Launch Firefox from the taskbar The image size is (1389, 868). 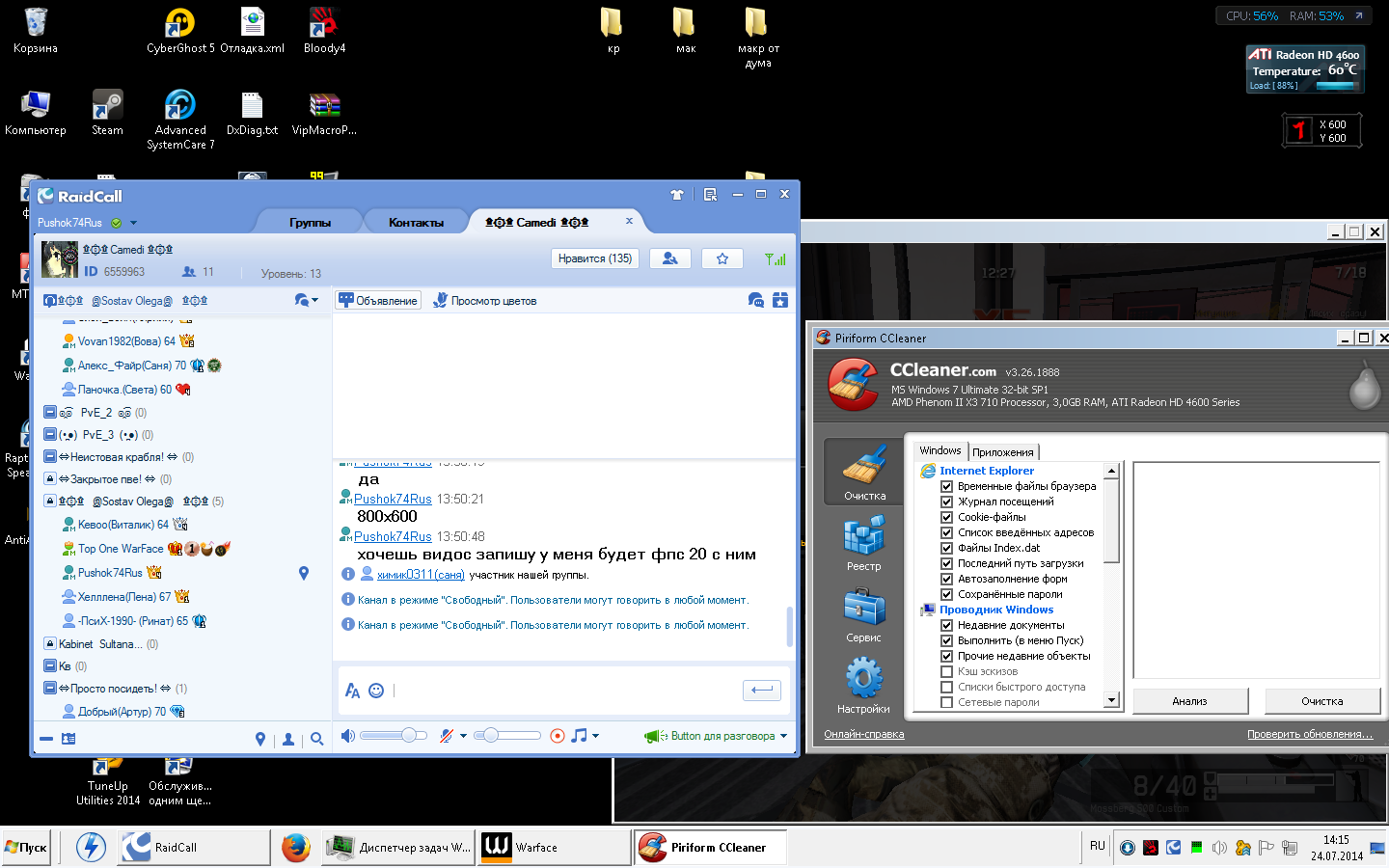(x=296, y=848)
